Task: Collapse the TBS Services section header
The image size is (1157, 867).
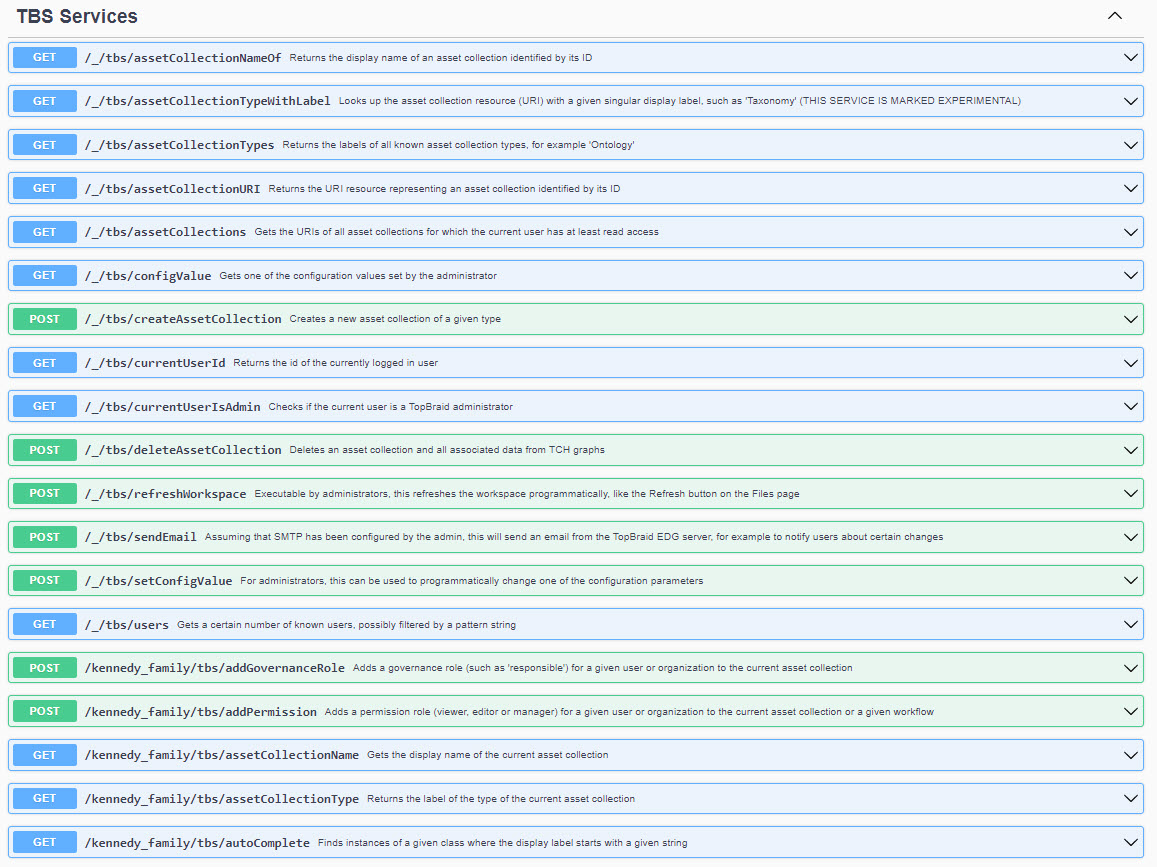Action: pos(1115,16)
